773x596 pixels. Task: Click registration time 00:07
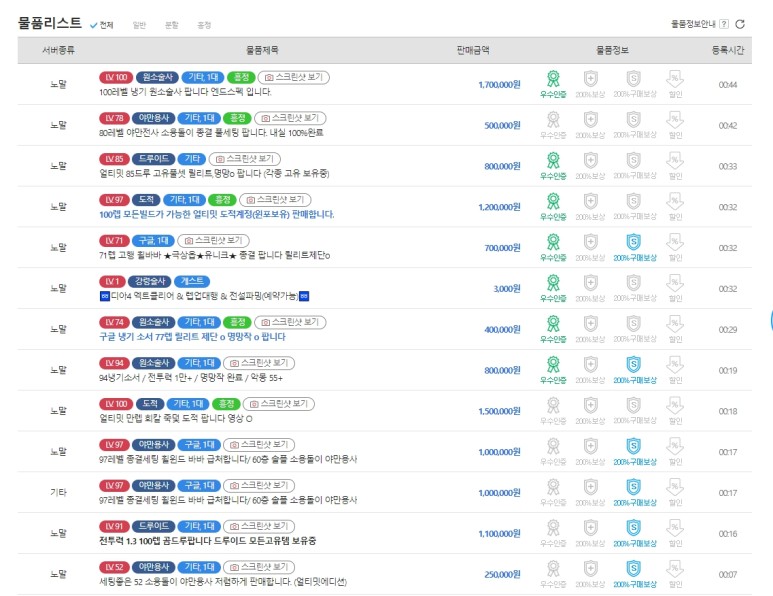click(728, 575)
